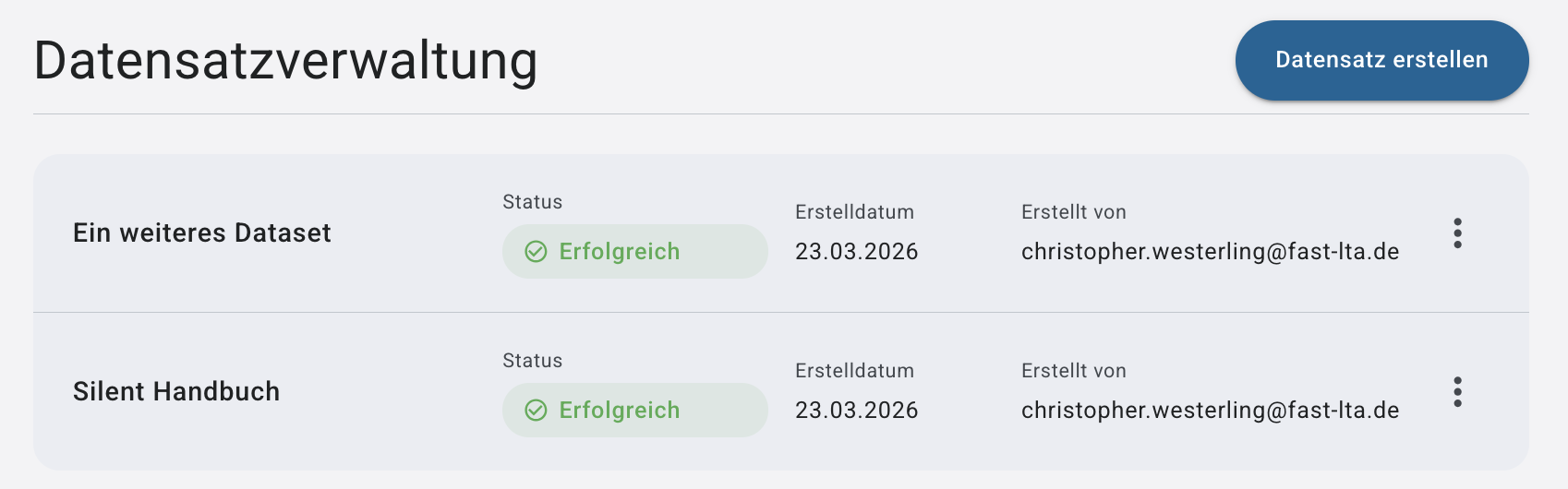1568x489 pixels.
Task: Open the three-dot menu for Silent Handbuch
Action: tap(1457, 392)
